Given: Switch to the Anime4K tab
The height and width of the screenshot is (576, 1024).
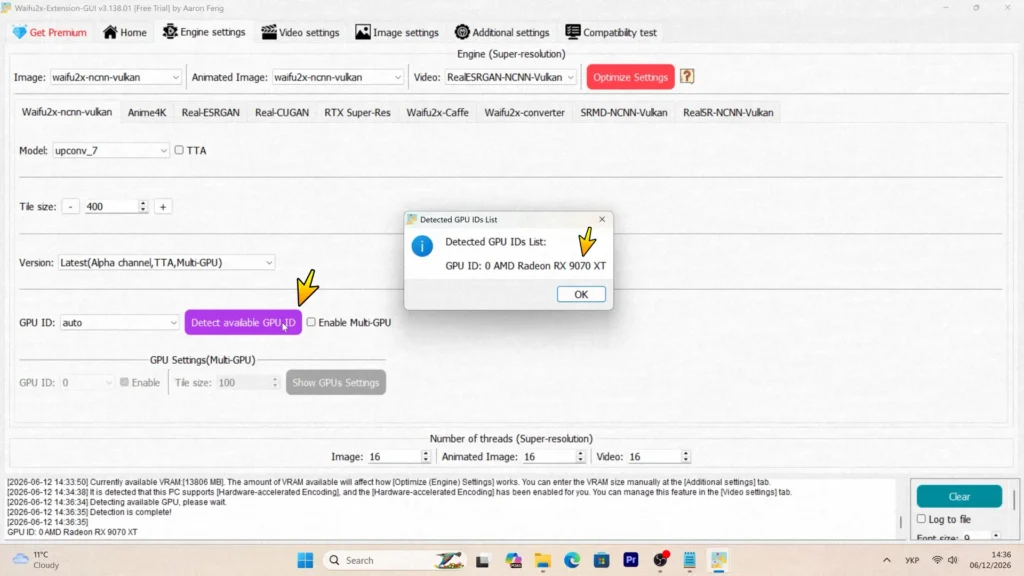Looking at the screenshot, I should pyautogui.click(x=147, y=112).
